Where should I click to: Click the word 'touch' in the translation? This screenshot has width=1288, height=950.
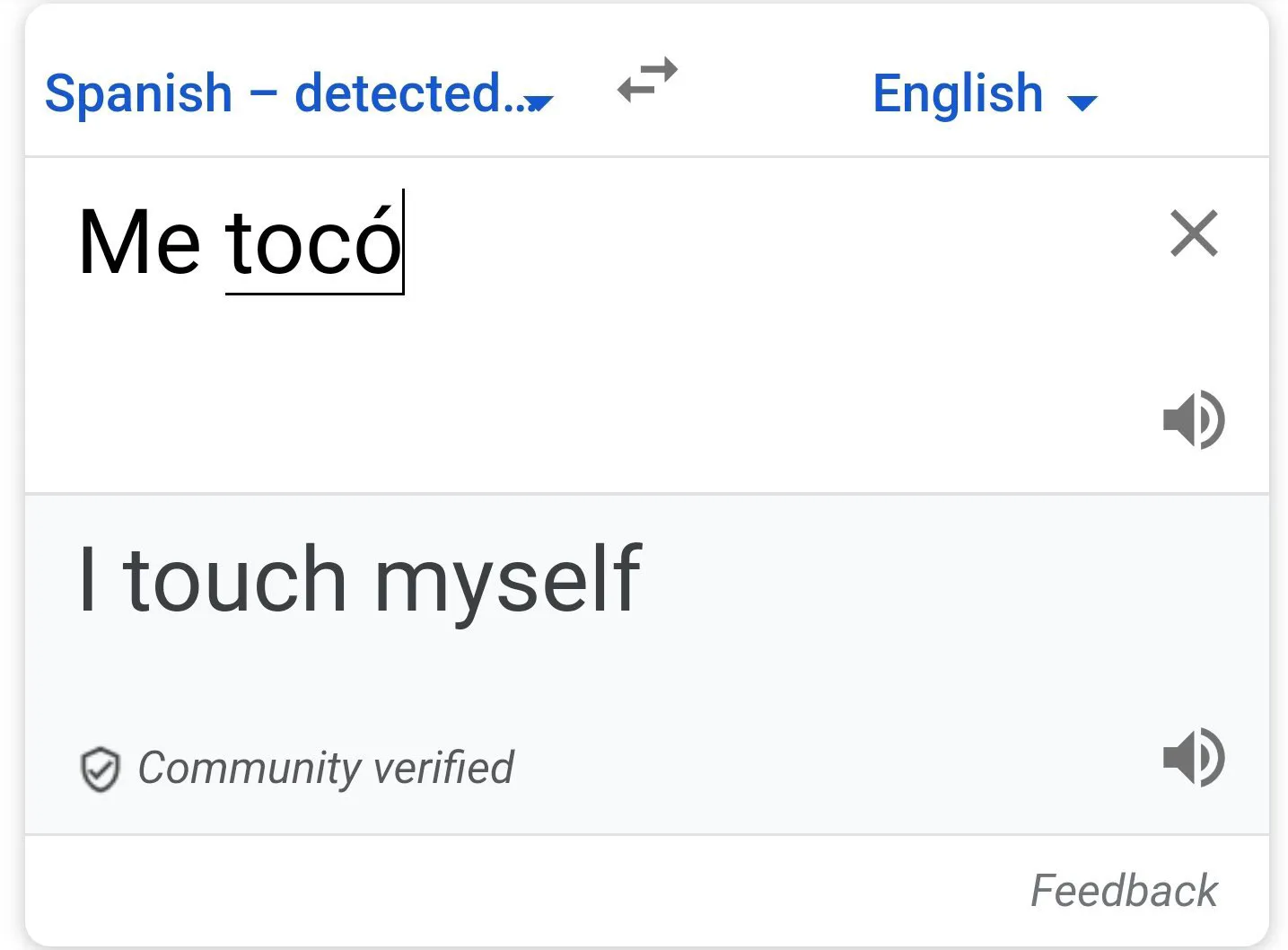(234, 580)
